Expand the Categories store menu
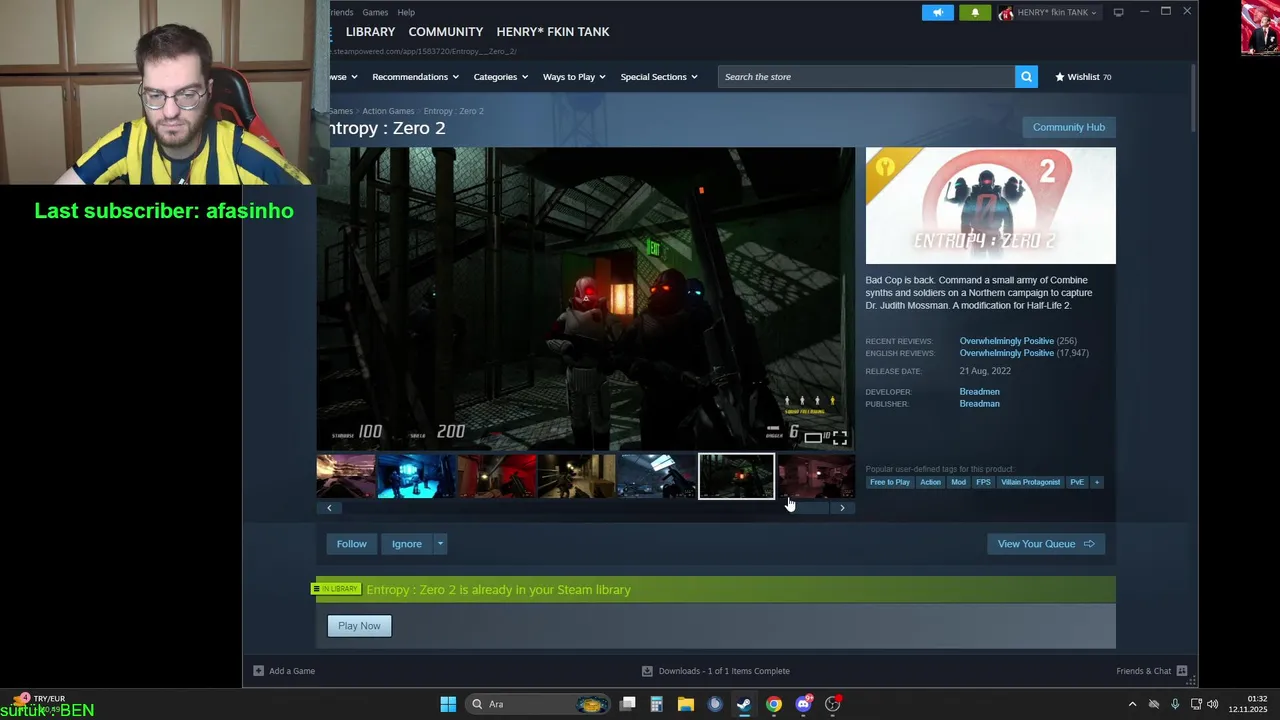This screenshot has width=1280, height=720. [x=501, y=77]
